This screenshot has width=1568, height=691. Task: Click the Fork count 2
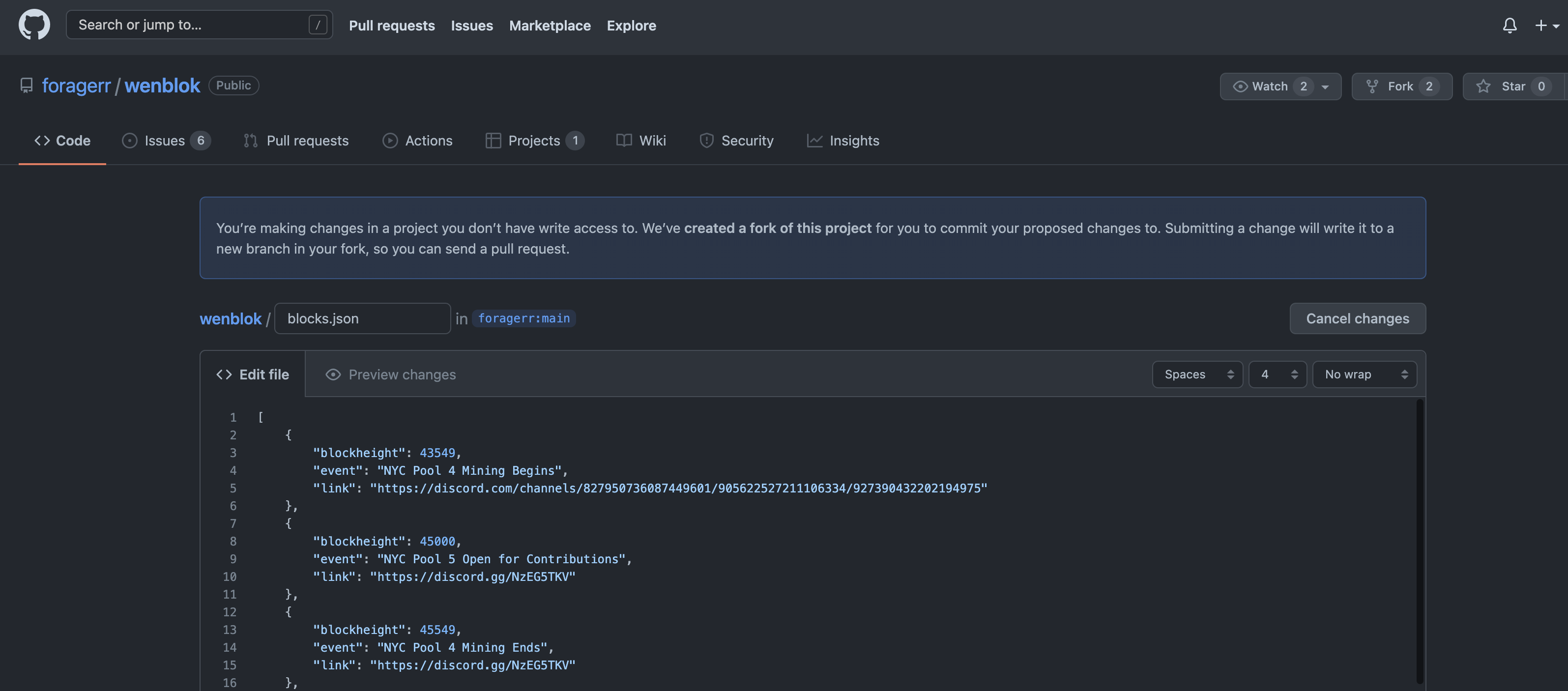pyautogui.click(x=1428, y=86)
